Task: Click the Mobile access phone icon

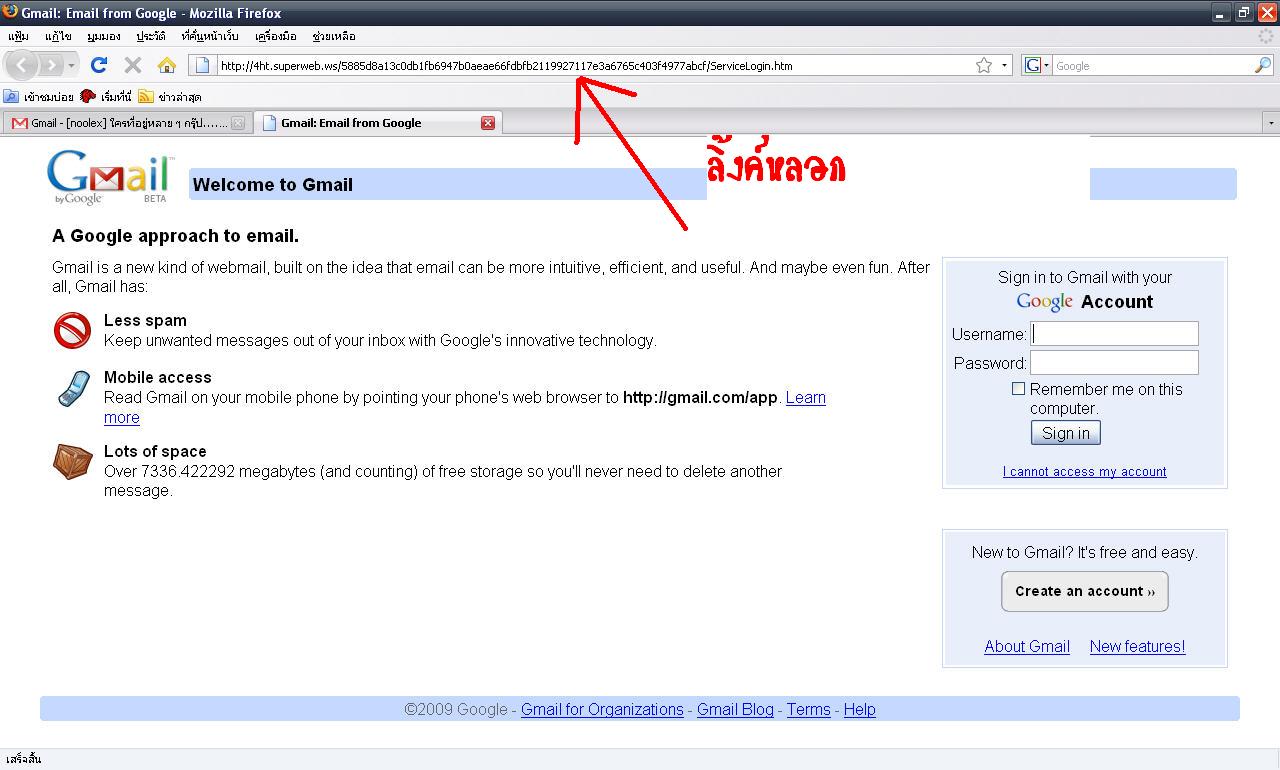Action: (72, 388)
